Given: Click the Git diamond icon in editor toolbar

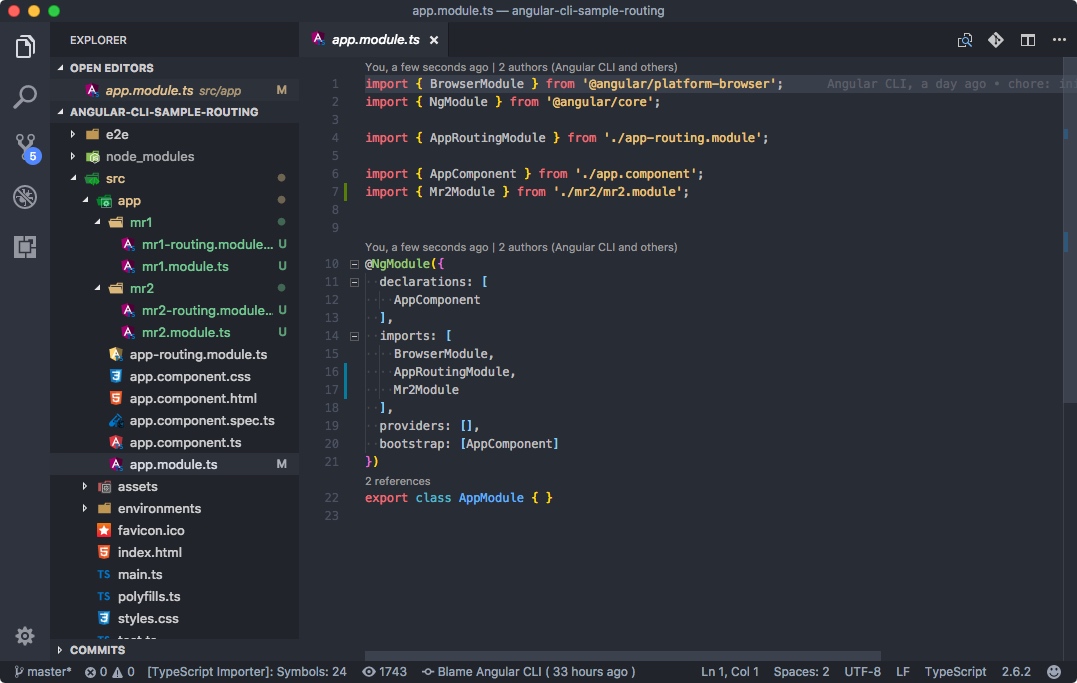Looking at the screenshot, I should click(995, 40).
